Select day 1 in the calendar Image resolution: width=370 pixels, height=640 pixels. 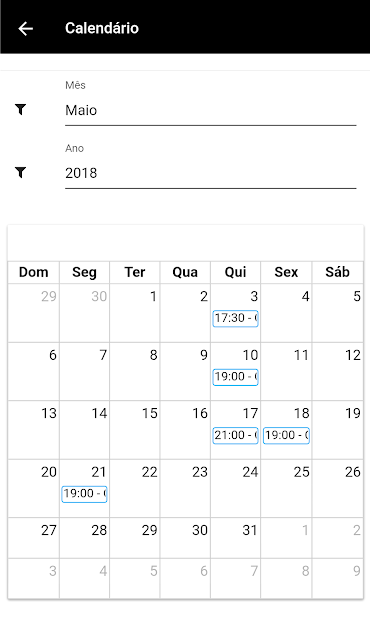135,313
